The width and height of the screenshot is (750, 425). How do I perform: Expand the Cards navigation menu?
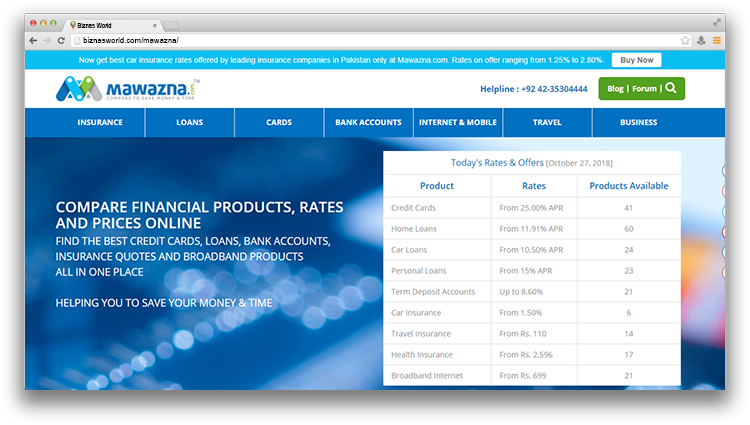(x=279, y=123)
